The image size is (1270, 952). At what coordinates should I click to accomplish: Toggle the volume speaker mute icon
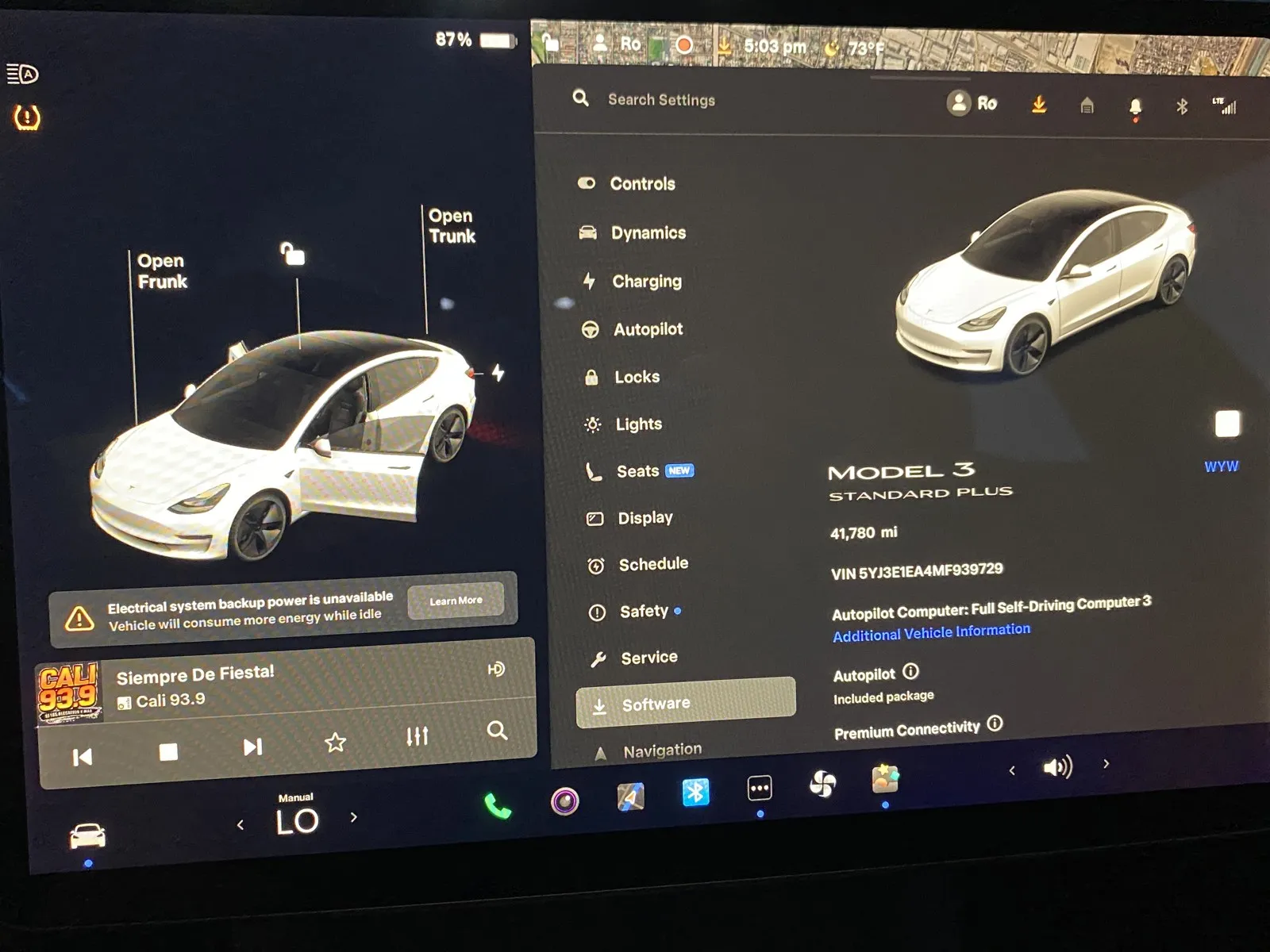[1057, 767]
